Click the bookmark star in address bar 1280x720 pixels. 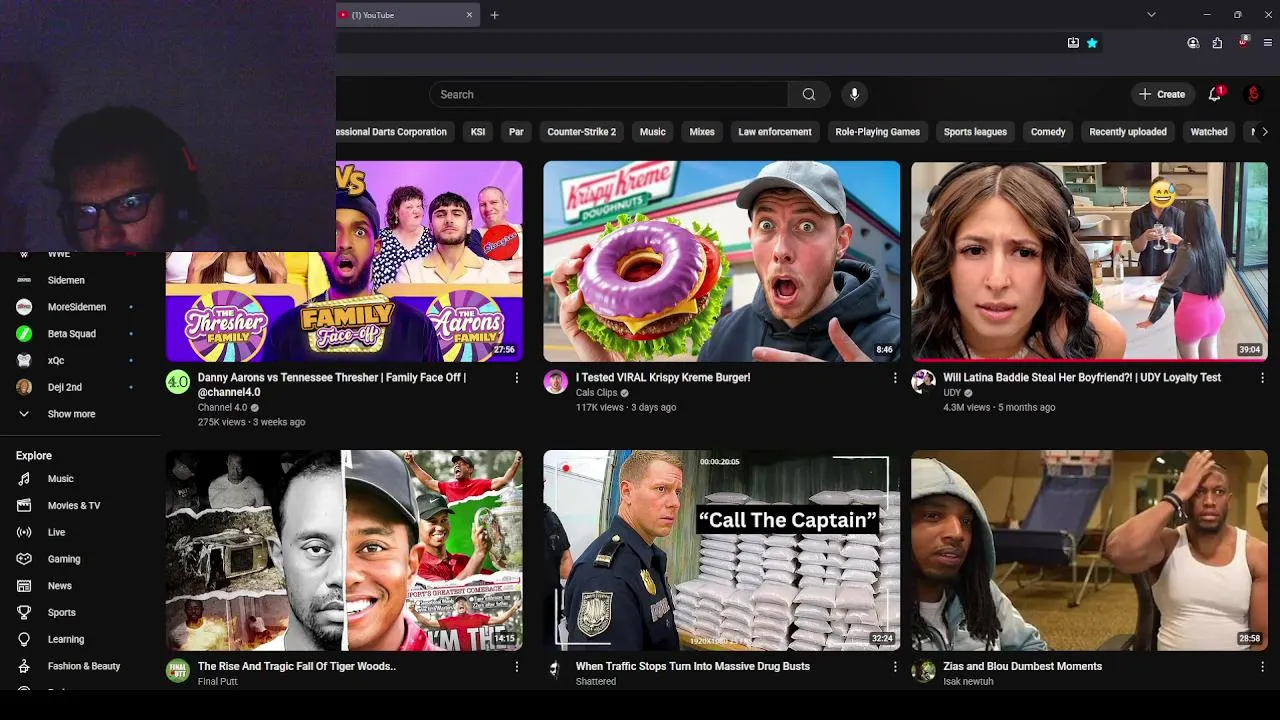click(x=1092, y=43)
